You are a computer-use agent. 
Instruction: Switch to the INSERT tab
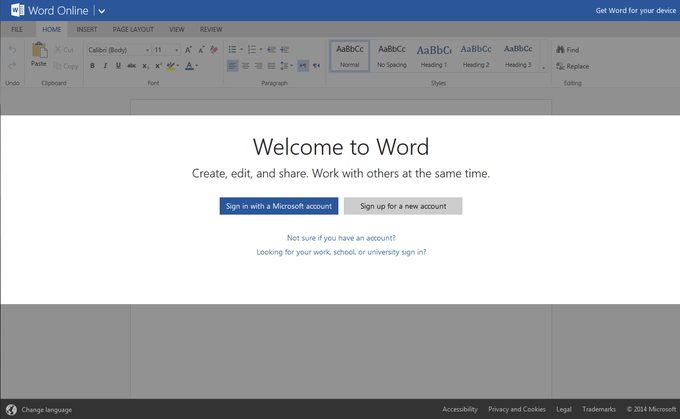(x=87, y=29)
